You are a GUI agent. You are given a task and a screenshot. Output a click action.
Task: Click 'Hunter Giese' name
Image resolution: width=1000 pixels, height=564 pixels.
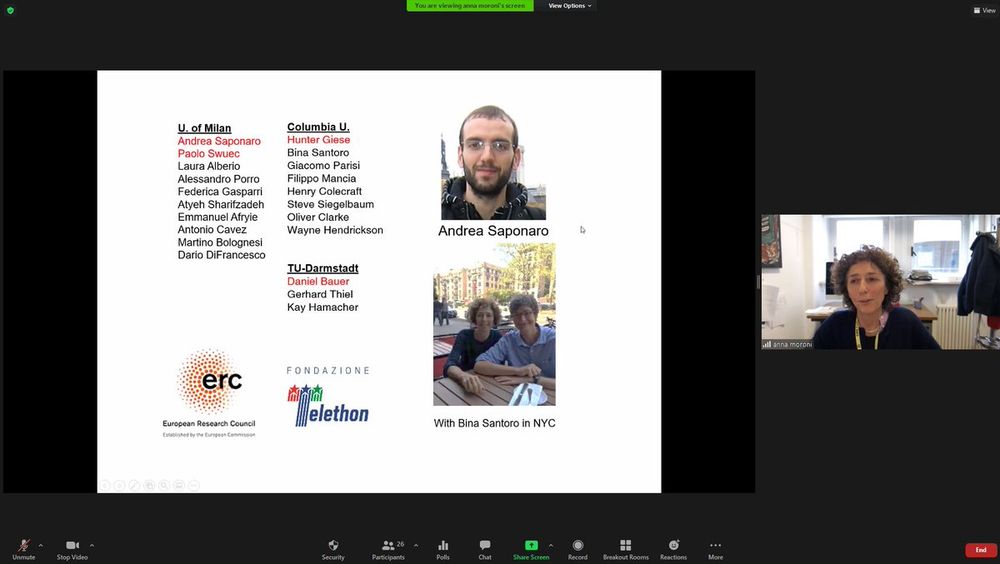318,140
